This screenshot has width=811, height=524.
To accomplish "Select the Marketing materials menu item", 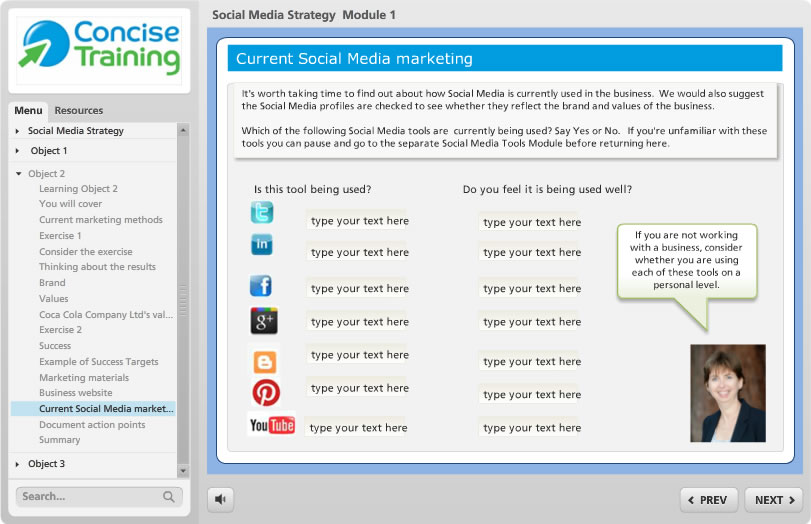I will click(x=84, y=378).
